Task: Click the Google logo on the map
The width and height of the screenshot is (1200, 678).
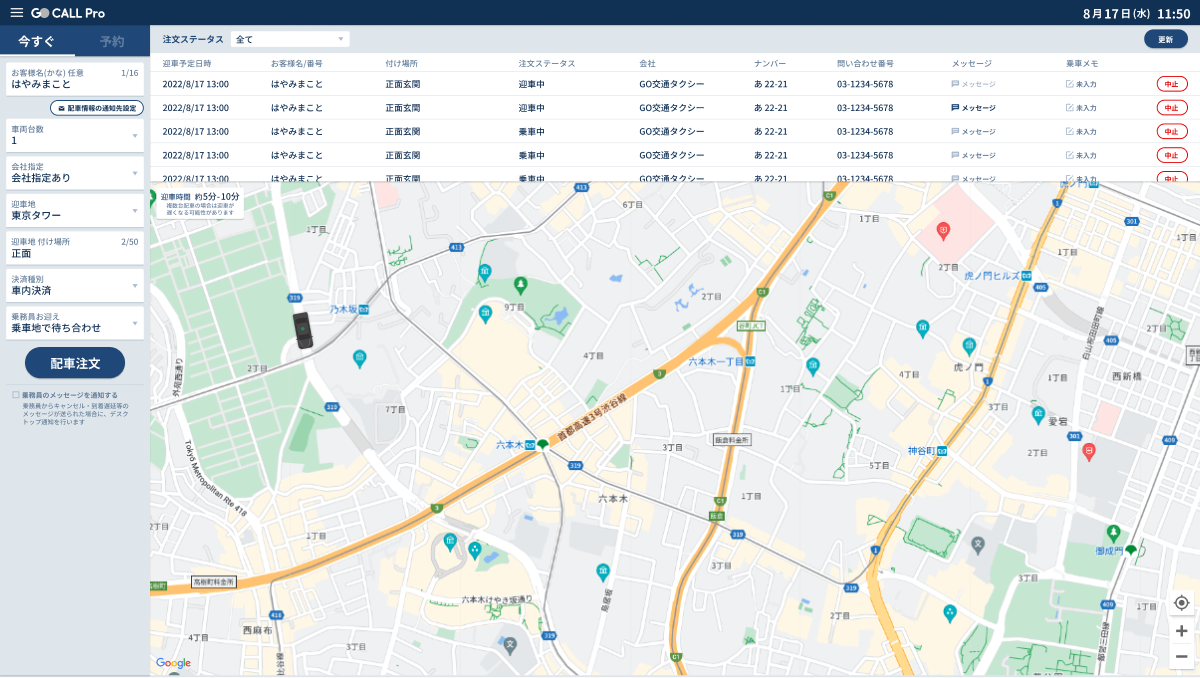Action: tap(172, 663)
